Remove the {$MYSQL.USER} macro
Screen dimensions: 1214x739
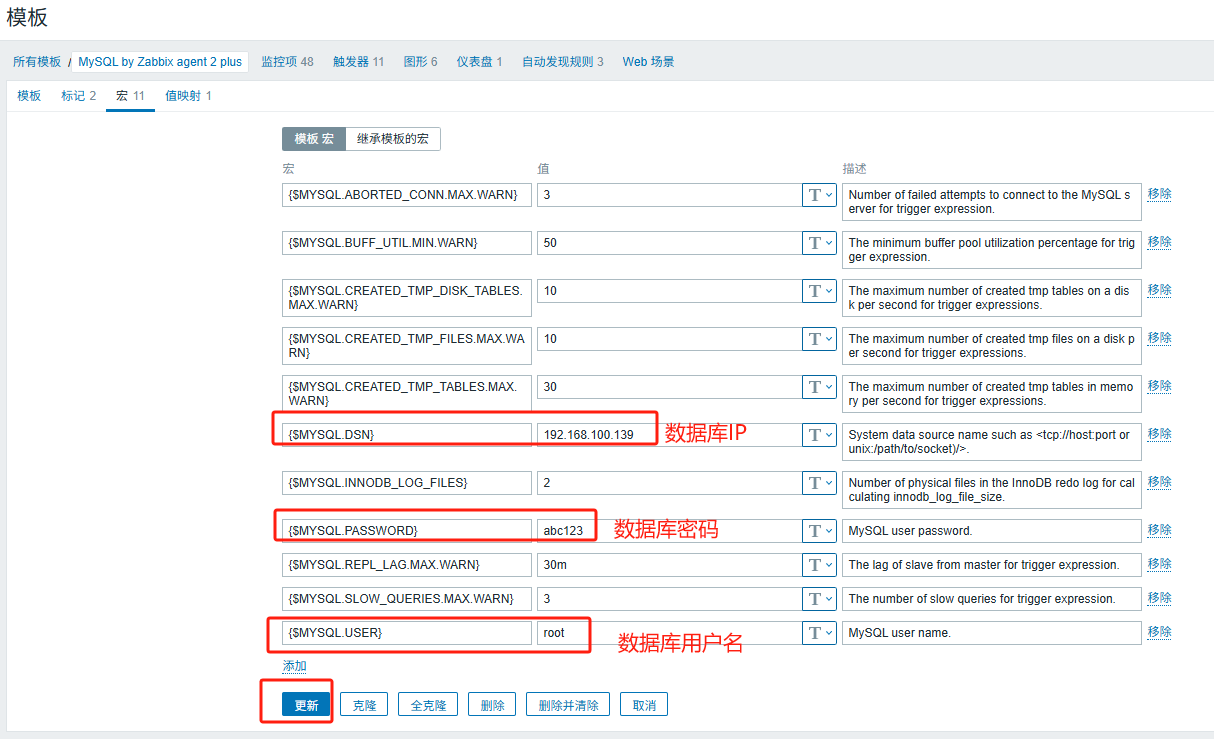[1159, 632]
